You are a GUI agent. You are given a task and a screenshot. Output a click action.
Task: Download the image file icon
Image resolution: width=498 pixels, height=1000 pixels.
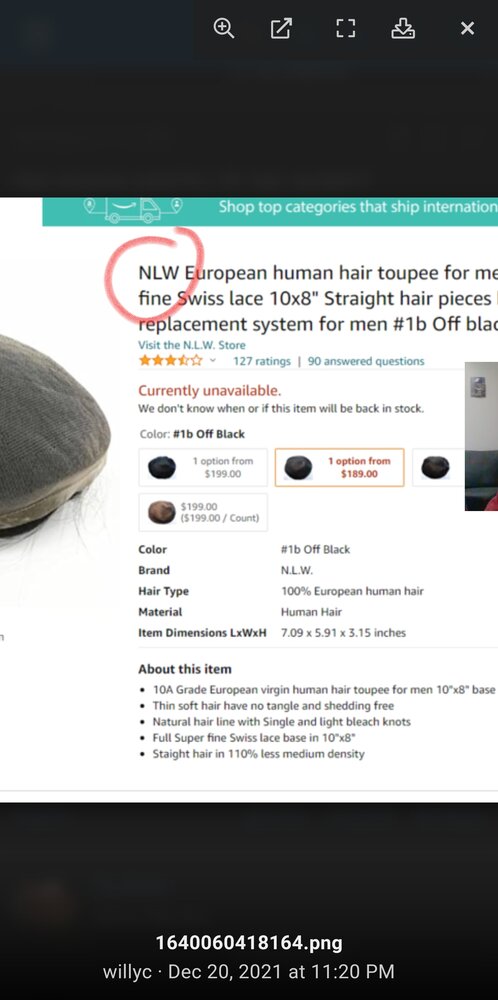pyautogui.click(x=403, y=28)
